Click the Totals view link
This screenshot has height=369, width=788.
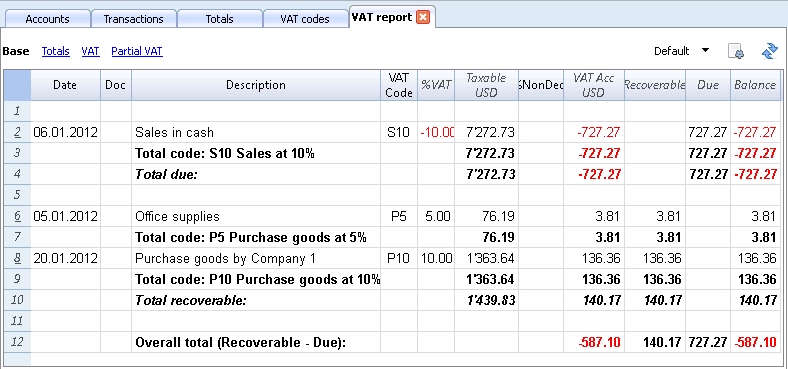(56, 51)
